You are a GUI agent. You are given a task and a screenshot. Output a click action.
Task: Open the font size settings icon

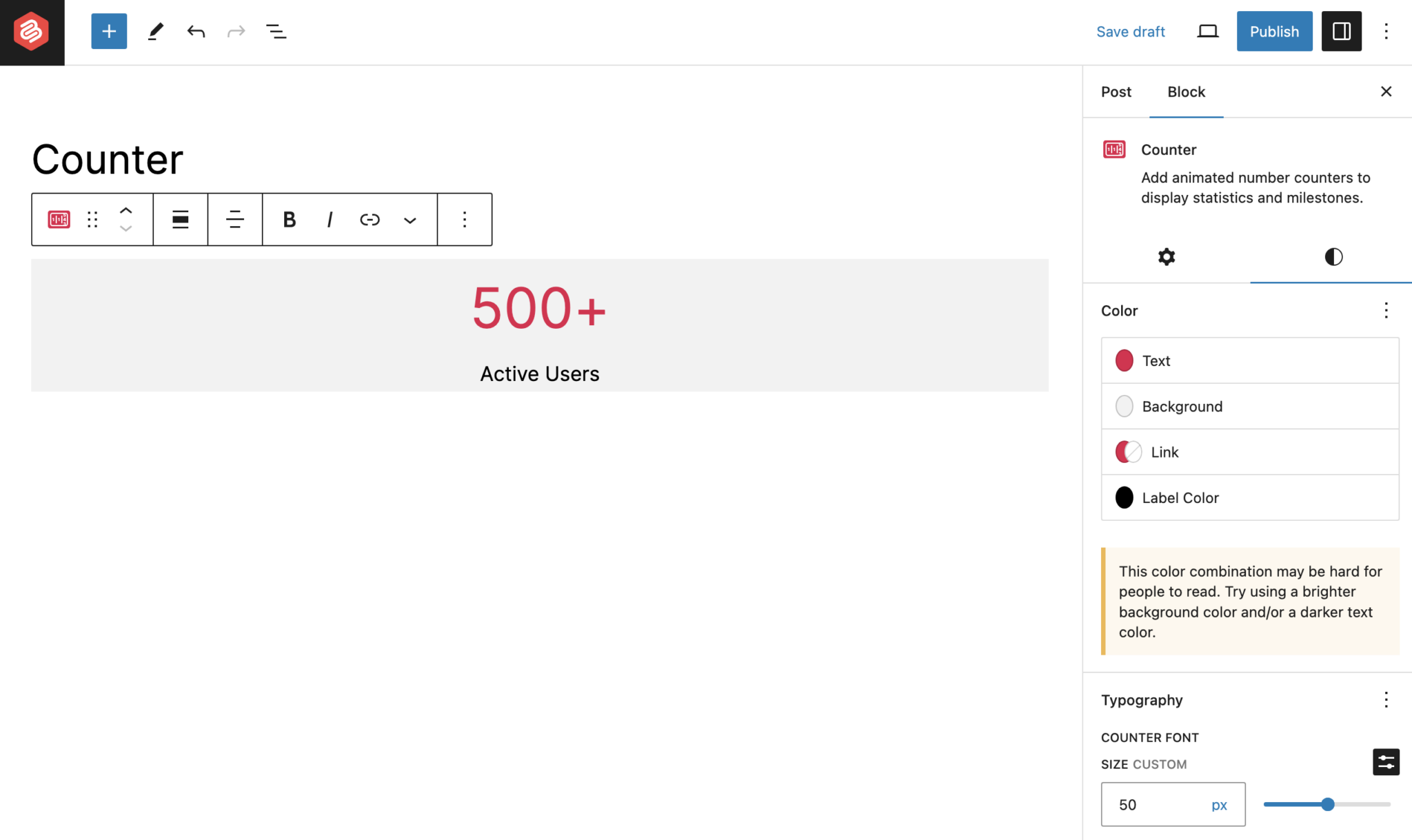[x=1386, y=761]
